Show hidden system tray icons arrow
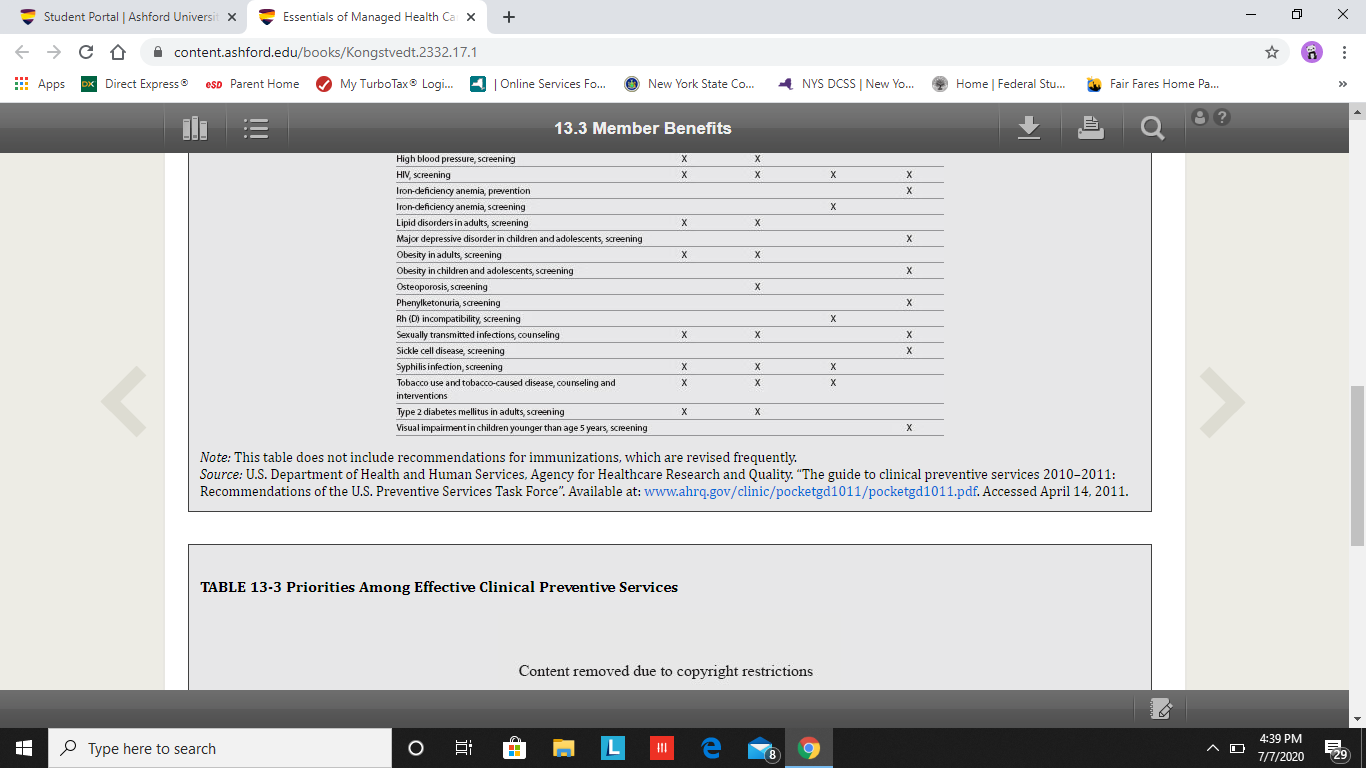1366x768 pixels. click(1212, 748)
